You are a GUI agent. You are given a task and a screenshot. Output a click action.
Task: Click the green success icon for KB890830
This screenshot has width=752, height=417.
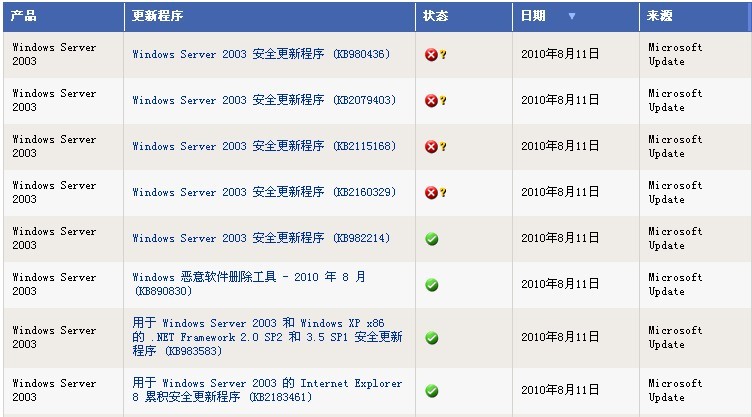pyautogui.click(x=432, y=285)
